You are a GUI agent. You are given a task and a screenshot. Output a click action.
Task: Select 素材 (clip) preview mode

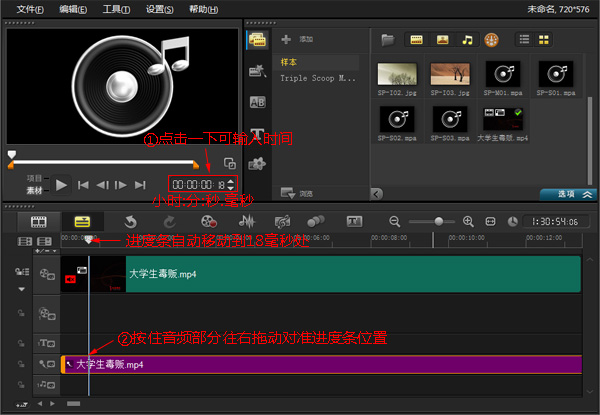click(x=34, y=190)
